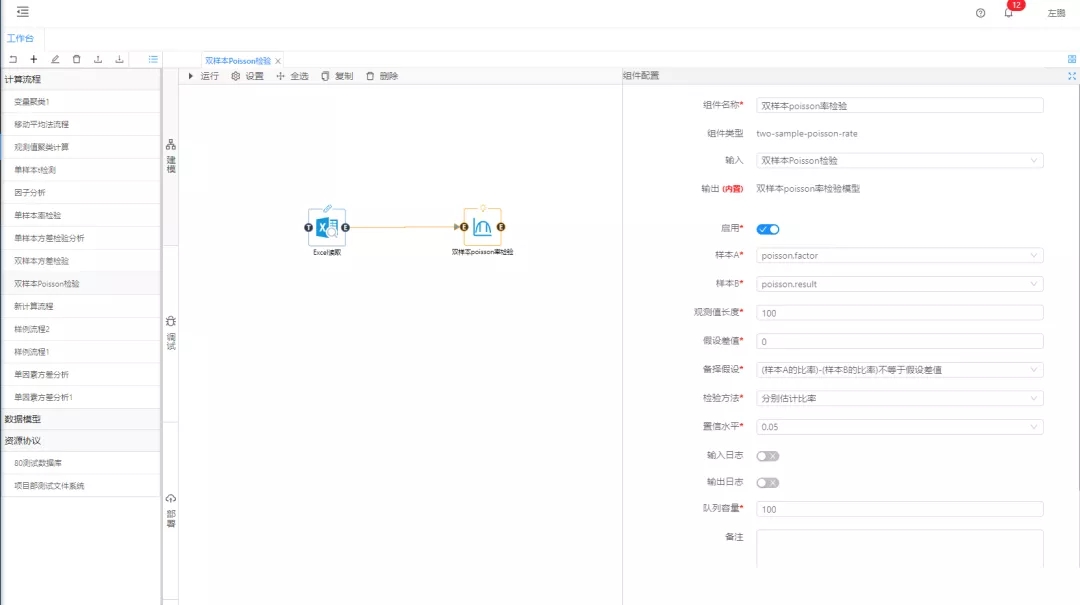Open the notifications bell icon

pos(1008,13)
